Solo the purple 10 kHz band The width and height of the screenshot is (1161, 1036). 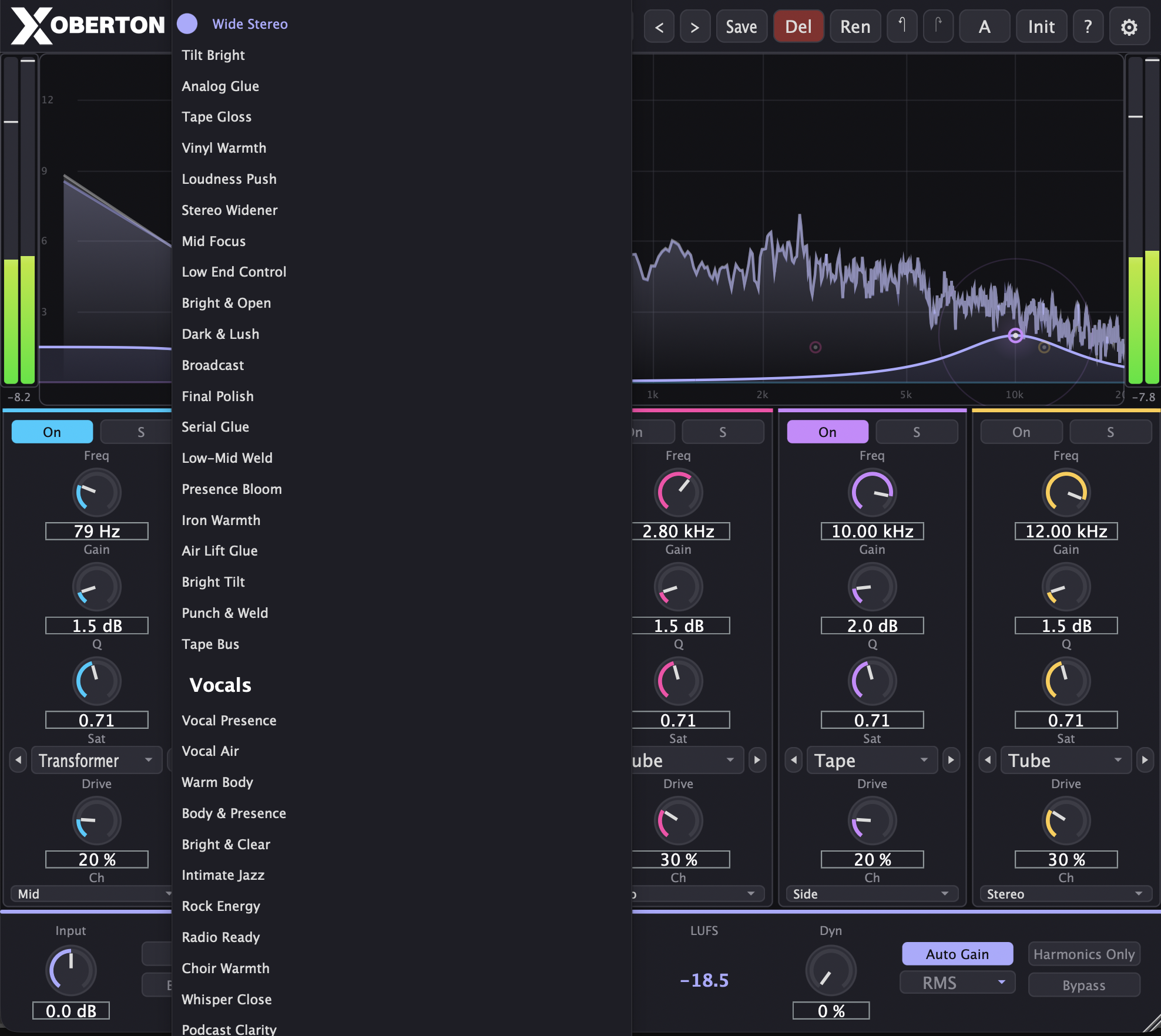tap(917, 432)
